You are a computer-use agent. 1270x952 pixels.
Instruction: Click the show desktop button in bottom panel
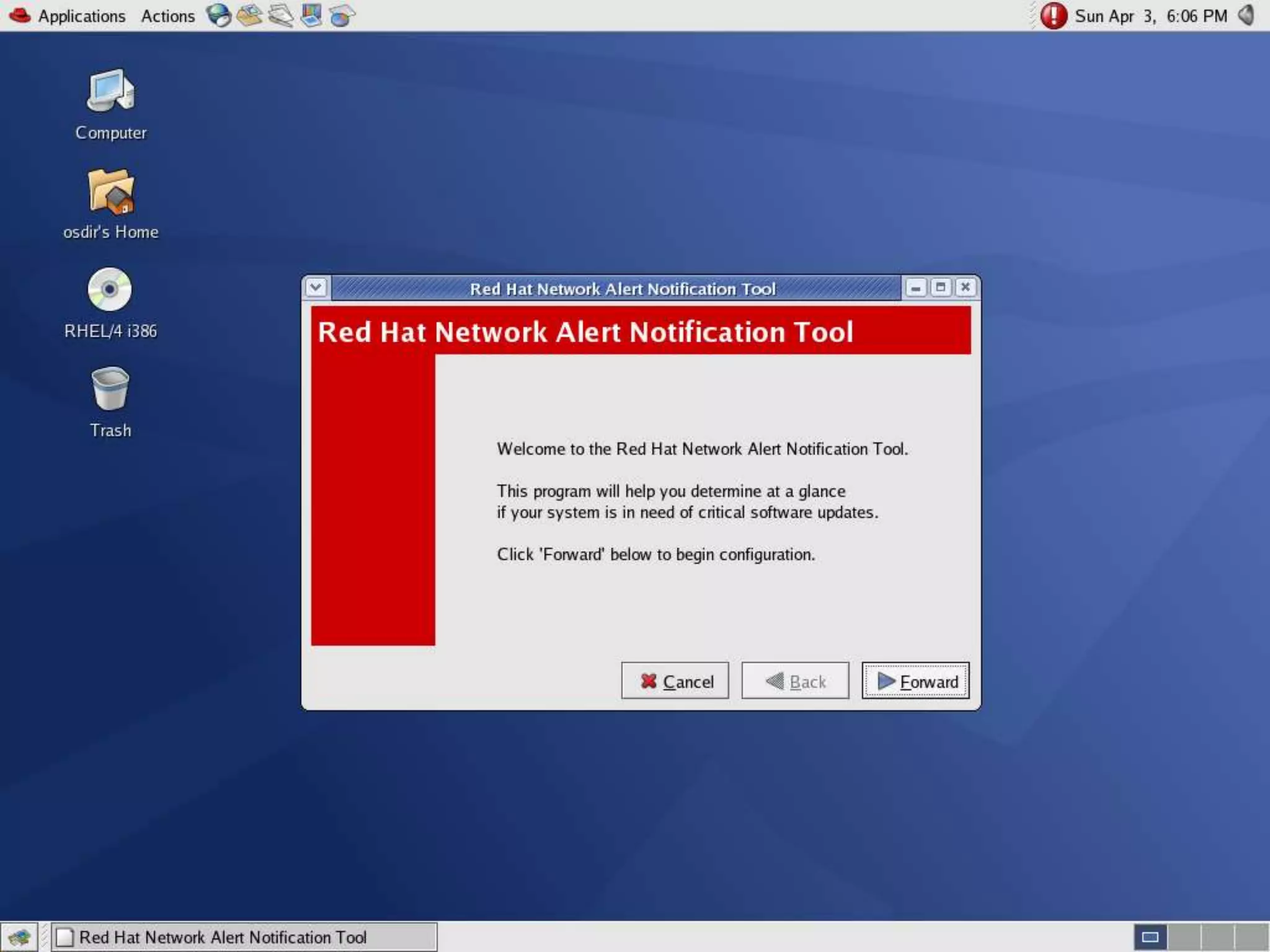[x=19, y=937]
